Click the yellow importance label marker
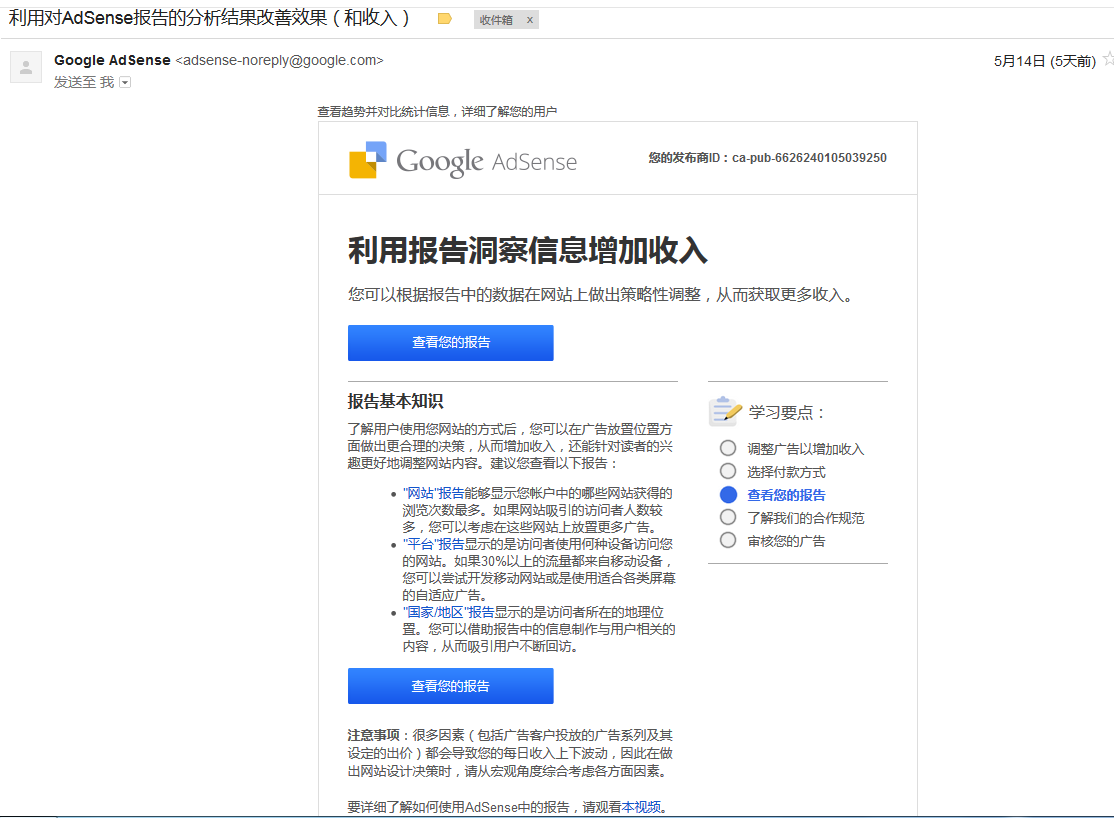Viewport: 1114px width, 818px height. point(445,19)
